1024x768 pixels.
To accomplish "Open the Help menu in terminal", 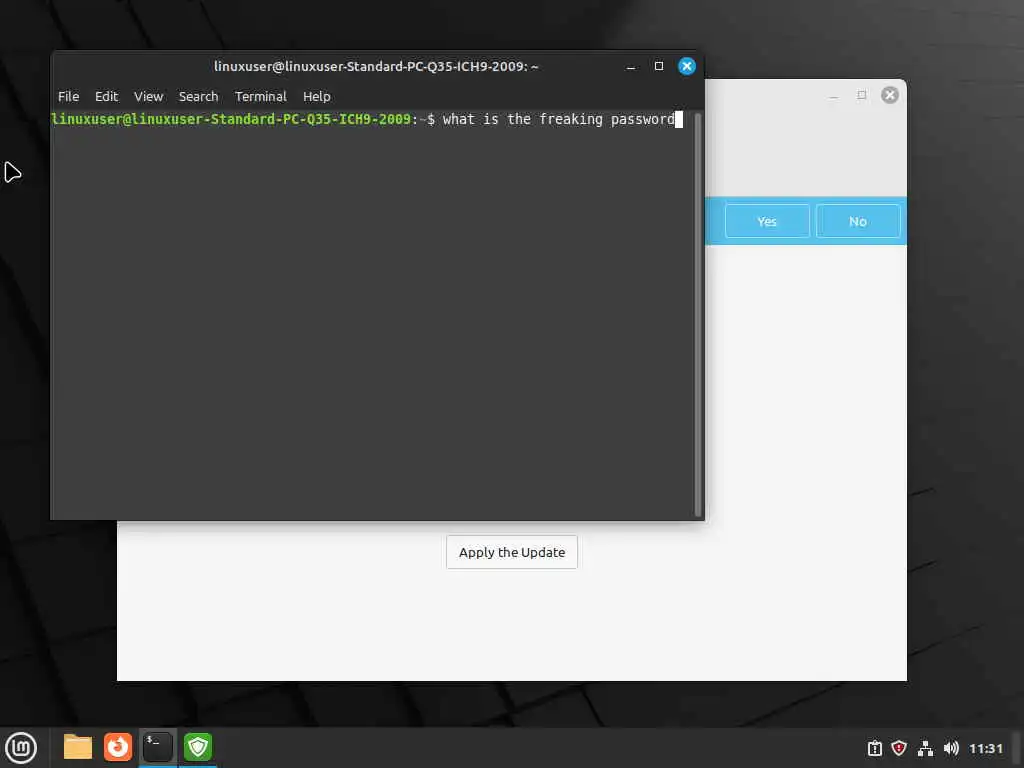I will coord(317,97).
